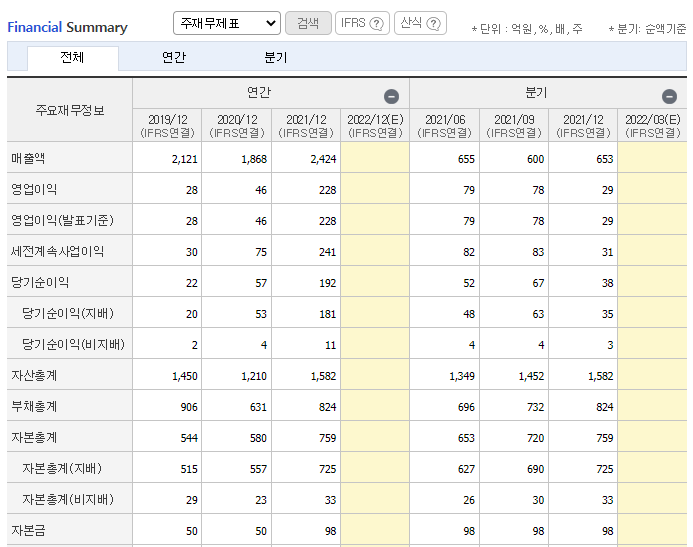Click the 1,349 자산총계 value for 2021/06
Viewport: 693px width, 547px height.
[x=462, y=376]
